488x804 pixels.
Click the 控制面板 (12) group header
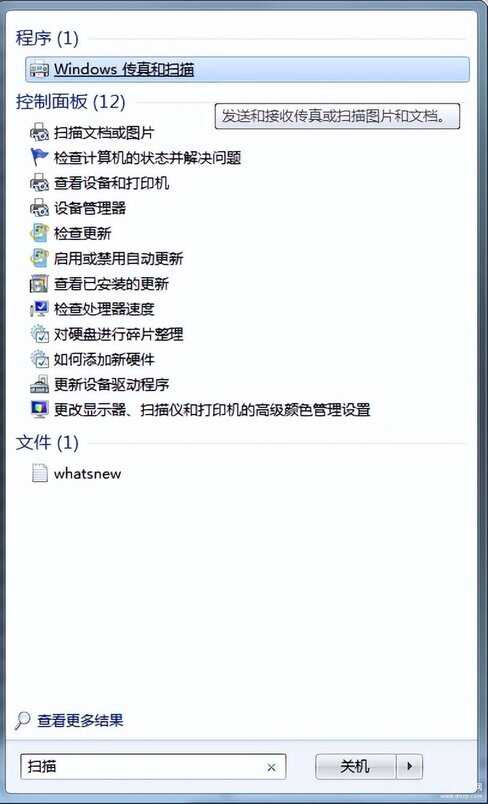[71, 102]
